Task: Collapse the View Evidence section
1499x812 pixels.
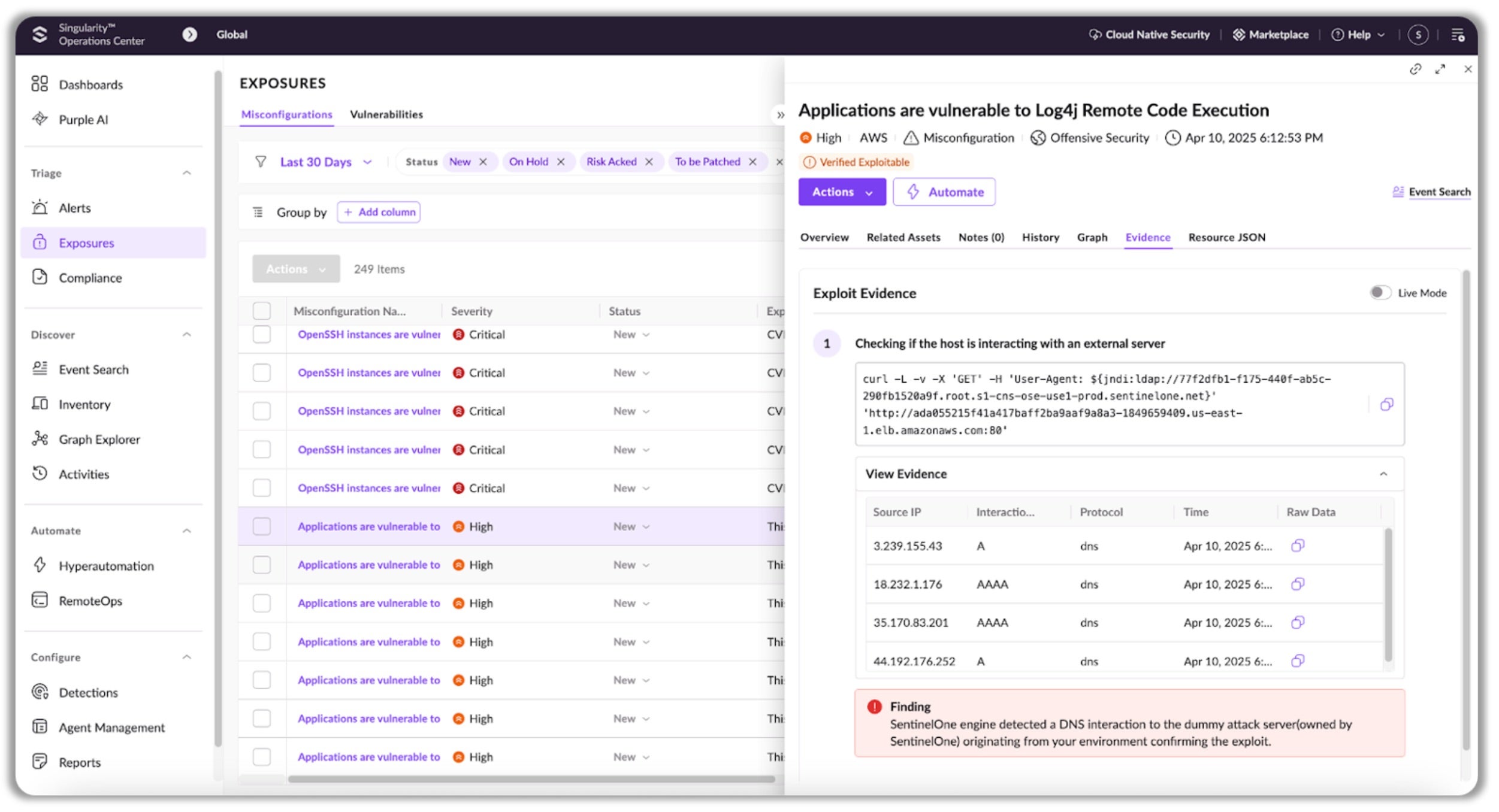Action: (x=1383, y=474)
